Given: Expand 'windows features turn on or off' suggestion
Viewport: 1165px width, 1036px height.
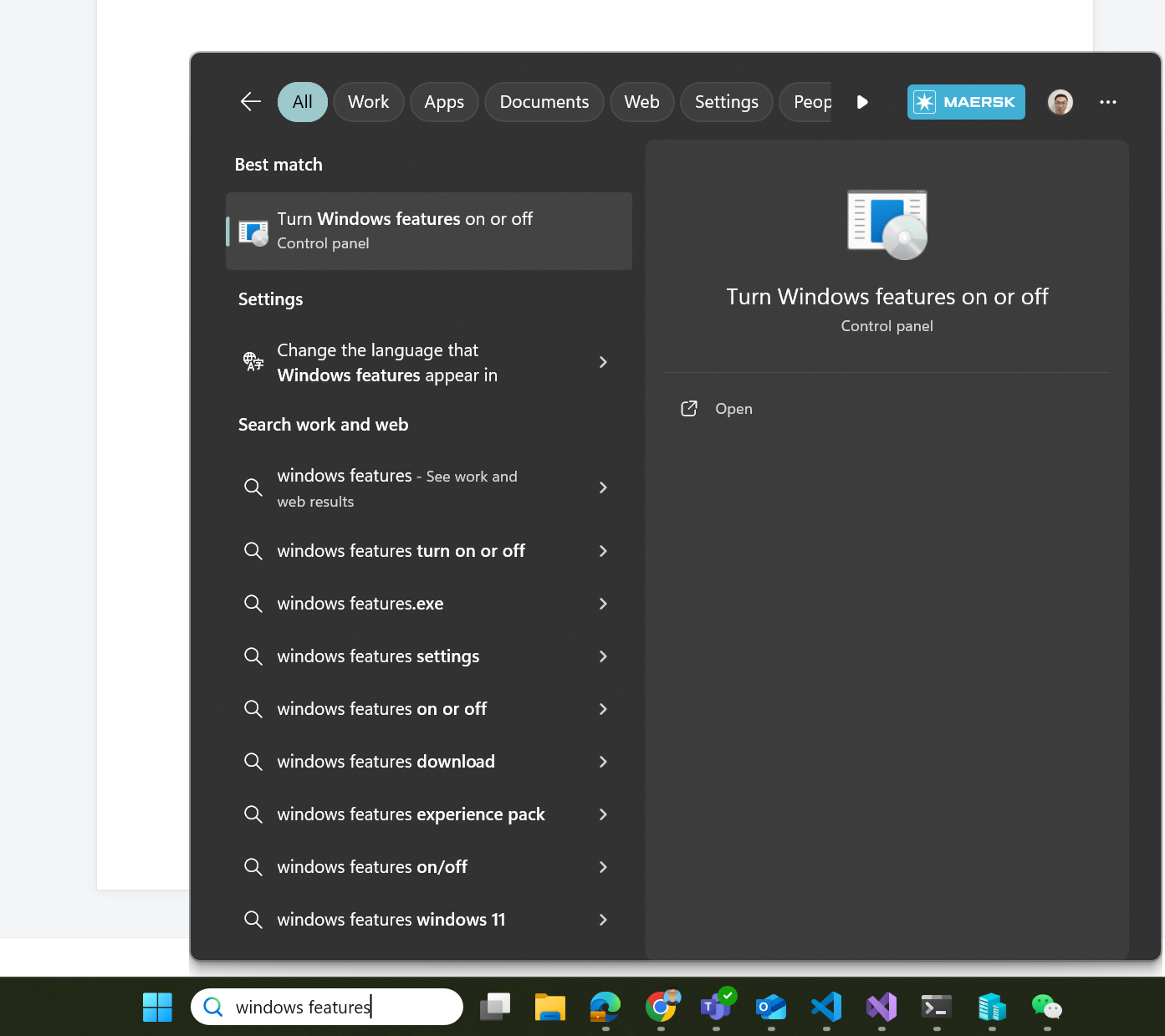Looking at the screenshot, I should point(603,551).
